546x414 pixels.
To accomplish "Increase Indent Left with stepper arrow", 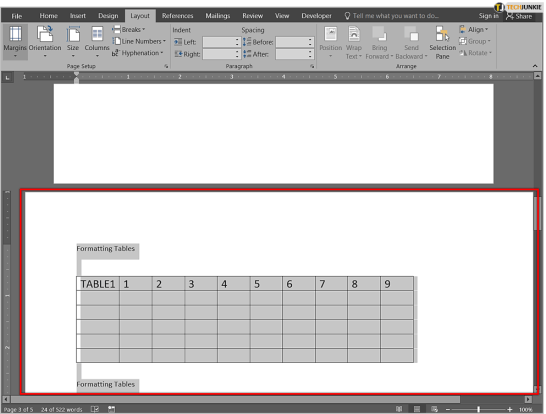I will click(237, 40).
